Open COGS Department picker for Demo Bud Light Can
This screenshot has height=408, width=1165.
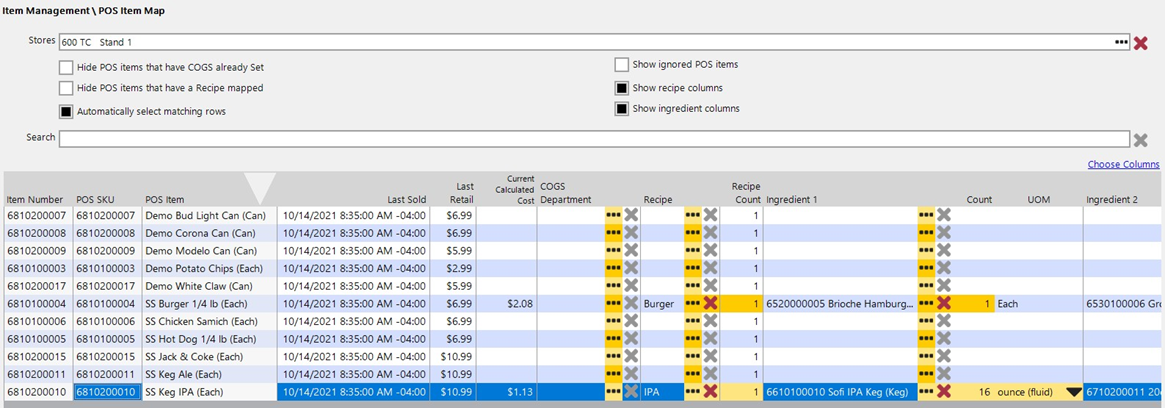tap(613, 215)
